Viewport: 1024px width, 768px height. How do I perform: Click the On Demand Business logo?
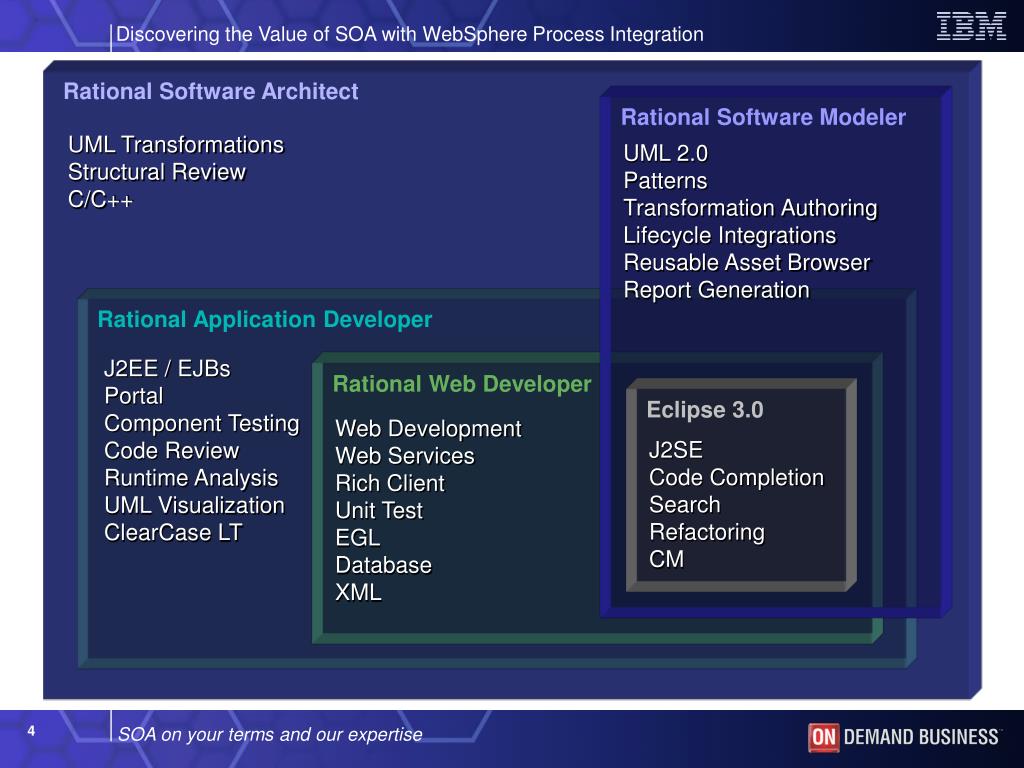[x=904, y=737]
